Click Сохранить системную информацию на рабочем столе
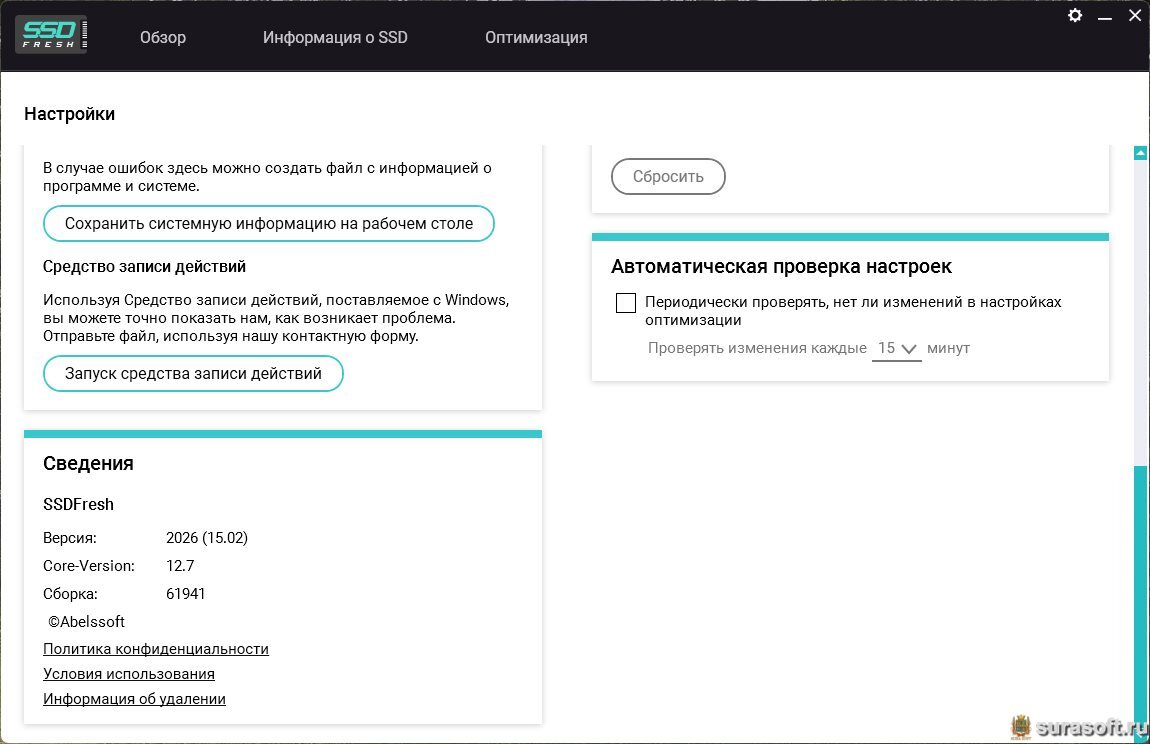Viewport: 1150px width, 744px height. pos(268,224)
